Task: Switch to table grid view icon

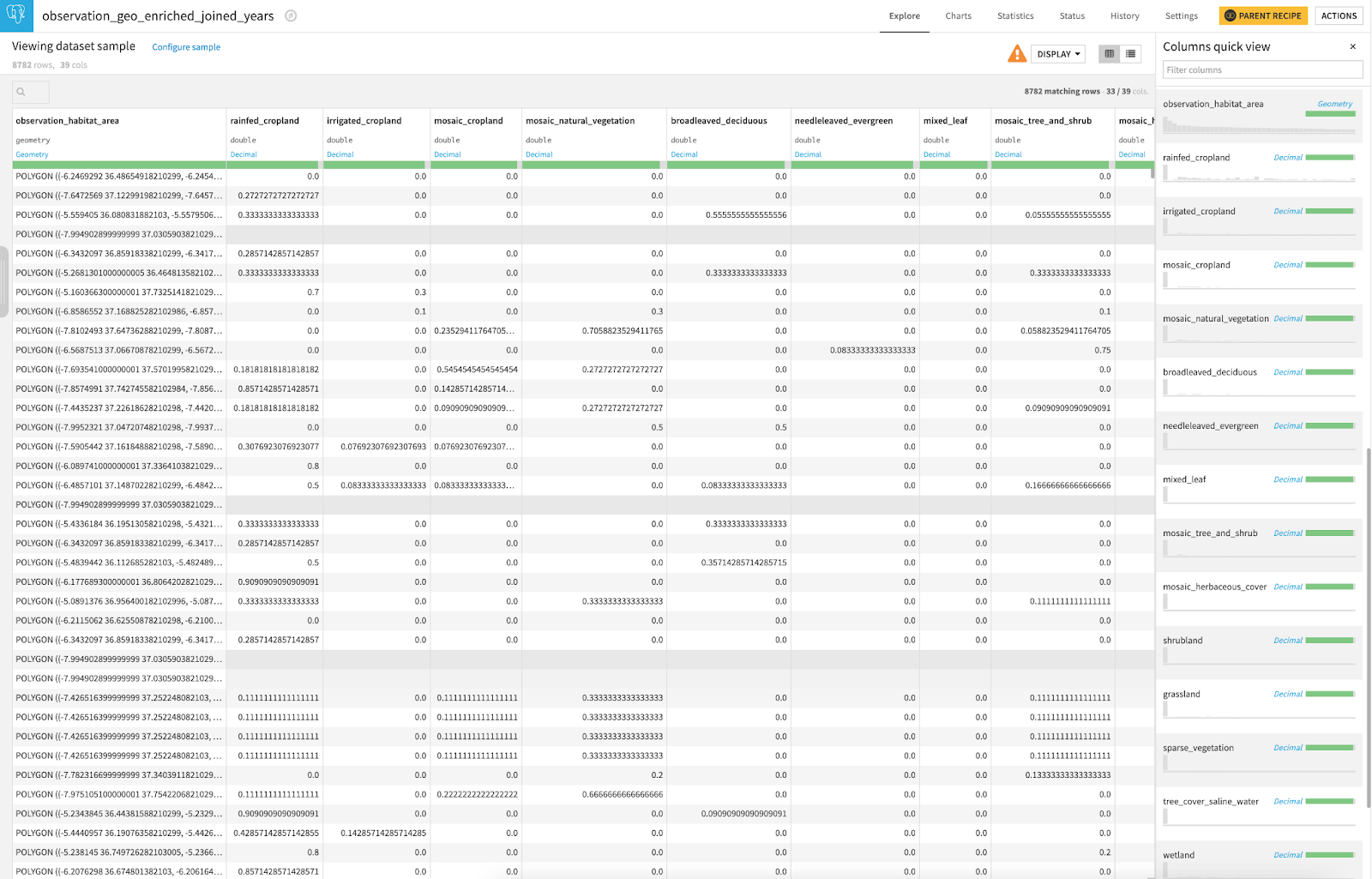Action: coord(1110,54)
